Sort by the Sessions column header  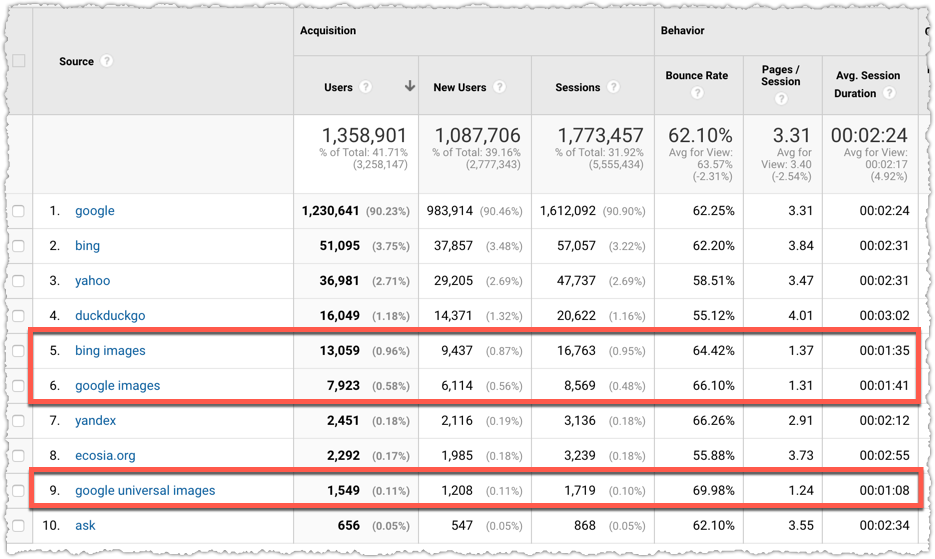coord(577,87)
